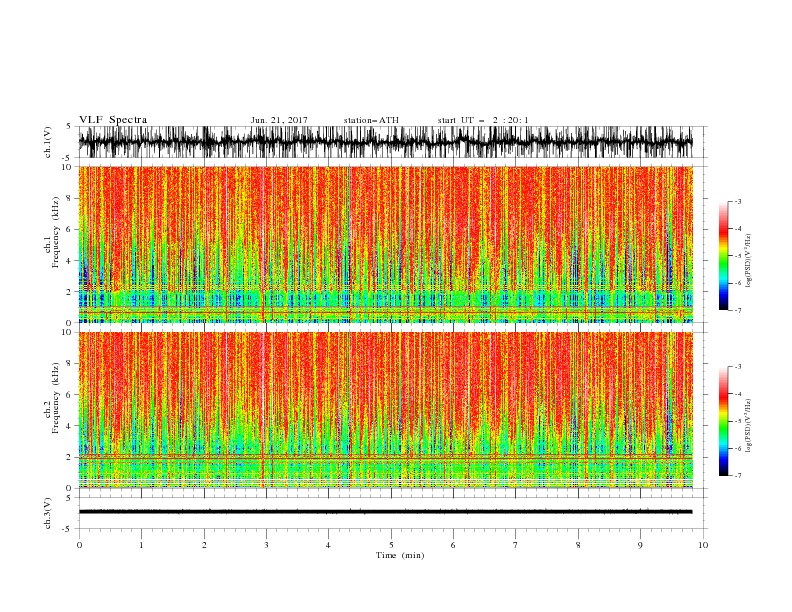Click time axis tick label "1"
The height and width of the screenshot is (612, 792).
[141, 545]
